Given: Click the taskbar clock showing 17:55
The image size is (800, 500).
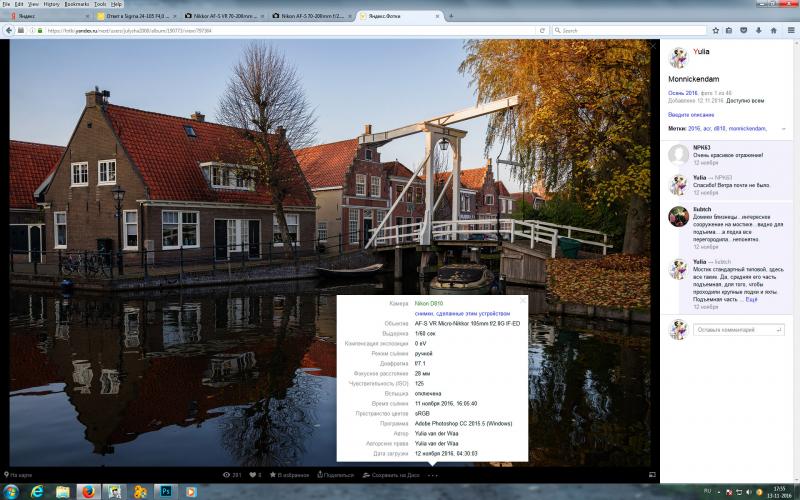Looking at the screenshot, I should coord(779,492).
